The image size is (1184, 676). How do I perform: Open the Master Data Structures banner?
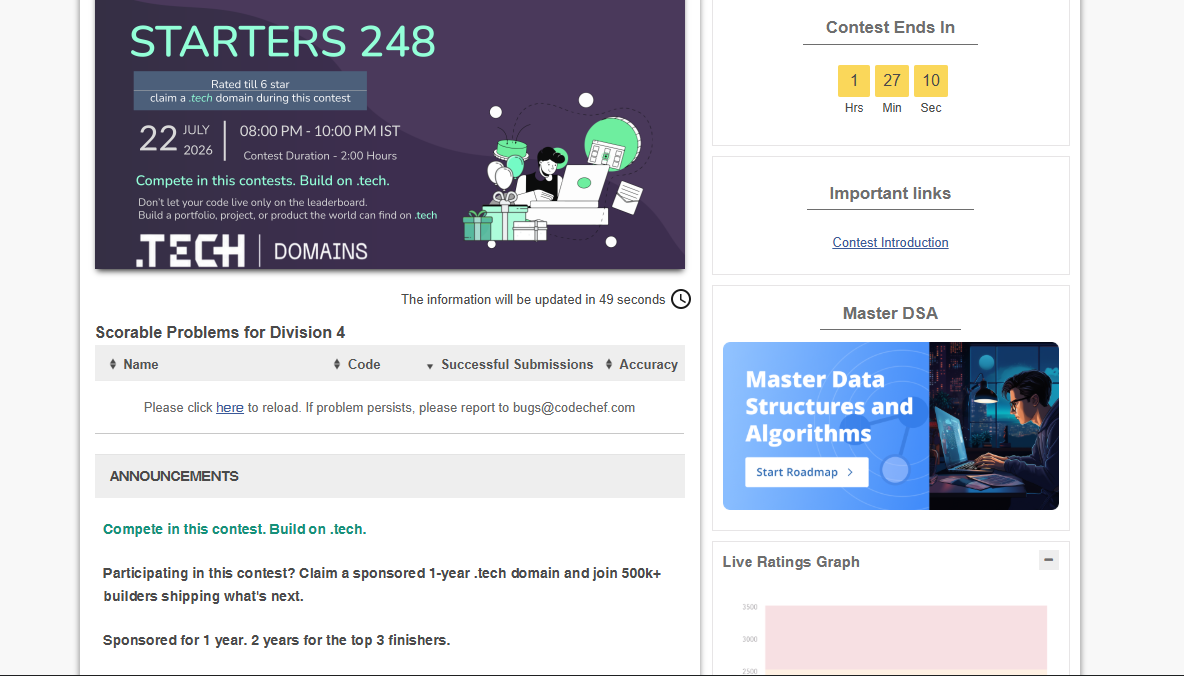pos(890,426)
